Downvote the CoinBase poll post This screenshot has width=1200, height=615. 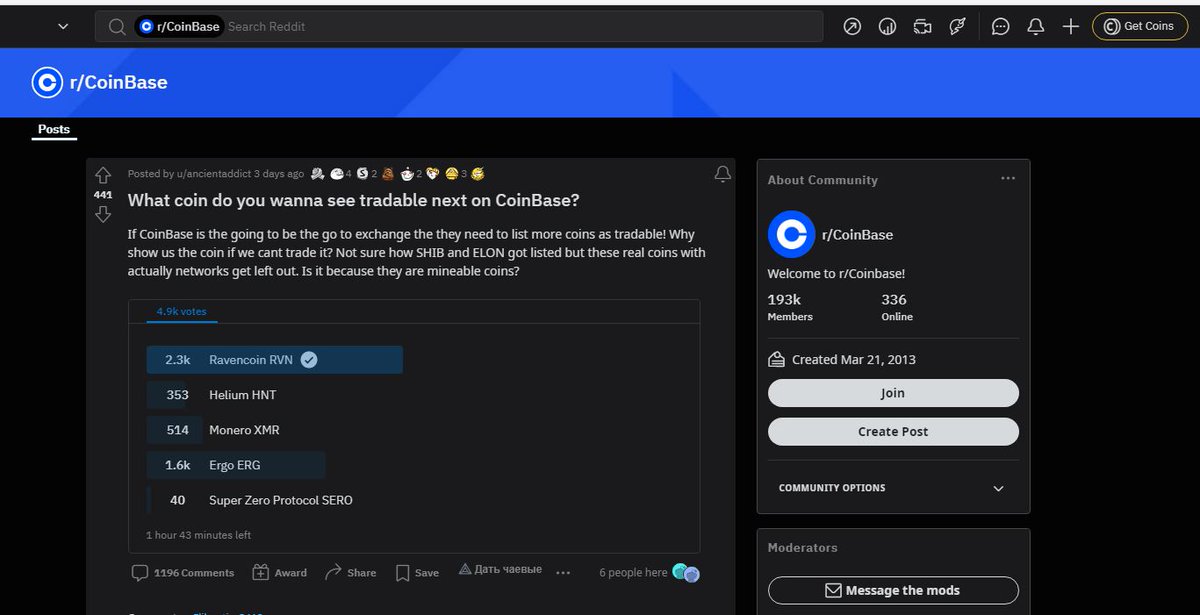[x=103, y=214]
